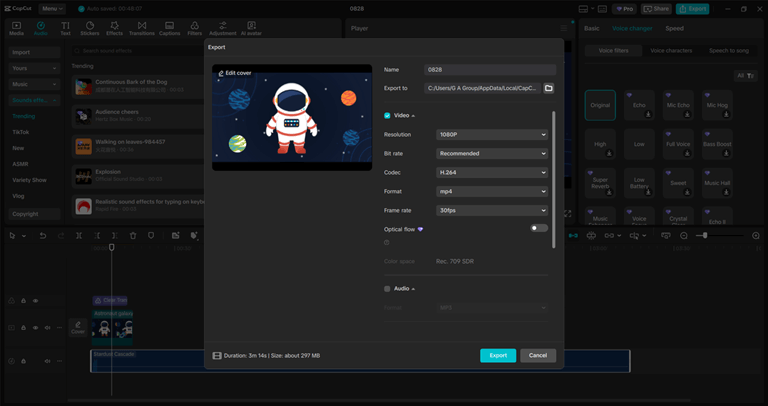The height and width of the screenshot is (406, 768).
Task: Hide the Astronaut galaxy video track with eye icon
Action: (x=35, y=328)
